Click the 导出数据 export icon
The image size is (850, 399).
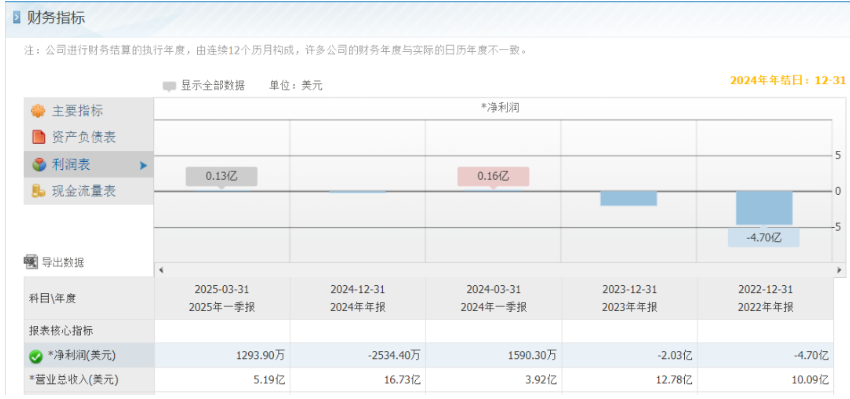click(x=31, y=262)
